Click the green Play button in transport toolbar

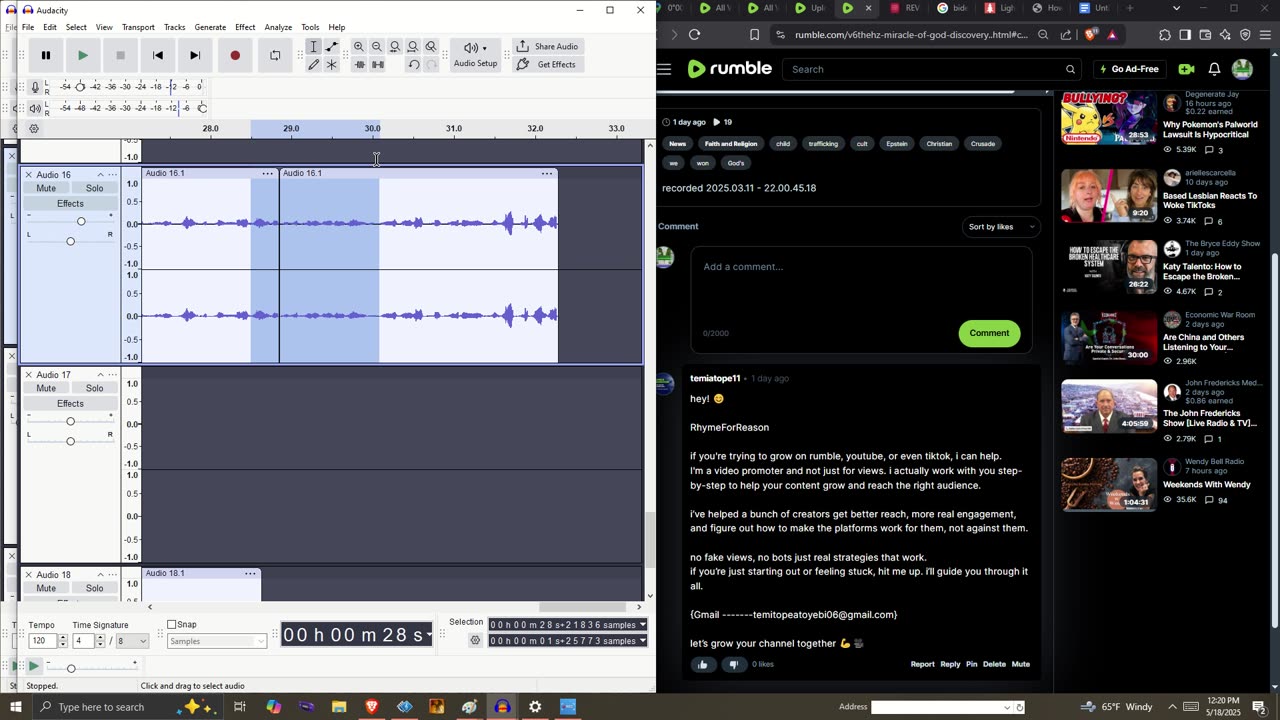pos(83,56)
